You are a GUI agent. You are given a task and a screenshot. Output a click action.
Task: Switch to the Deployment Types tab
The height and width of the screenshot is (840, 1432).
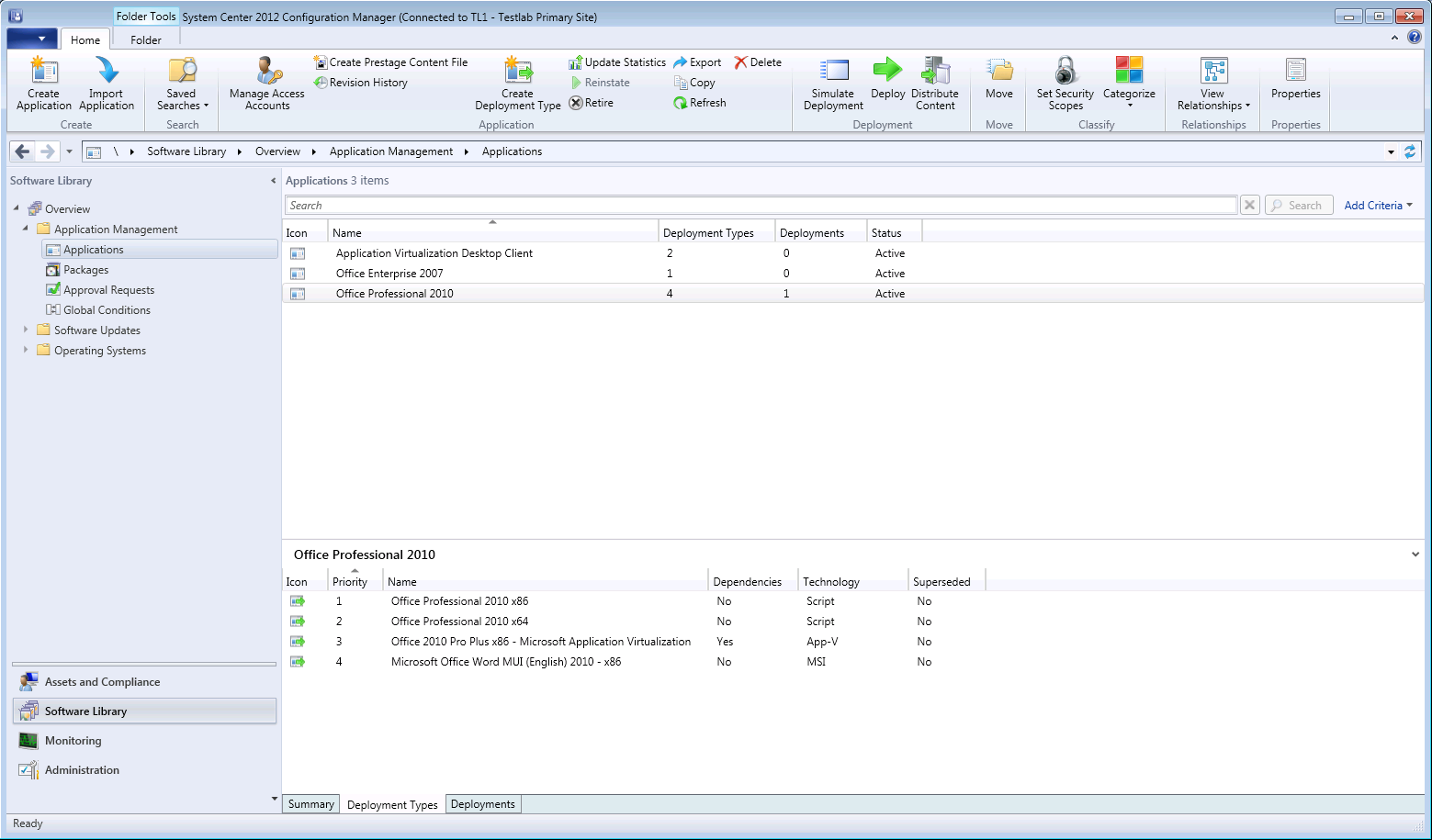tap(392, 804)
